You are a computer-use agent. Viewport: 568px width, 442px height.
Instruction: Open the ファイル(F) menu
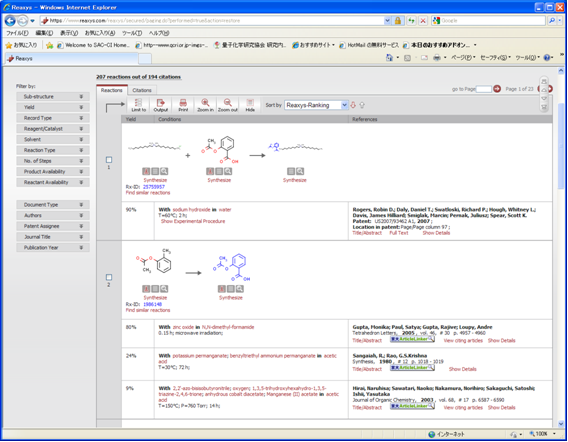tap(17, 33)
